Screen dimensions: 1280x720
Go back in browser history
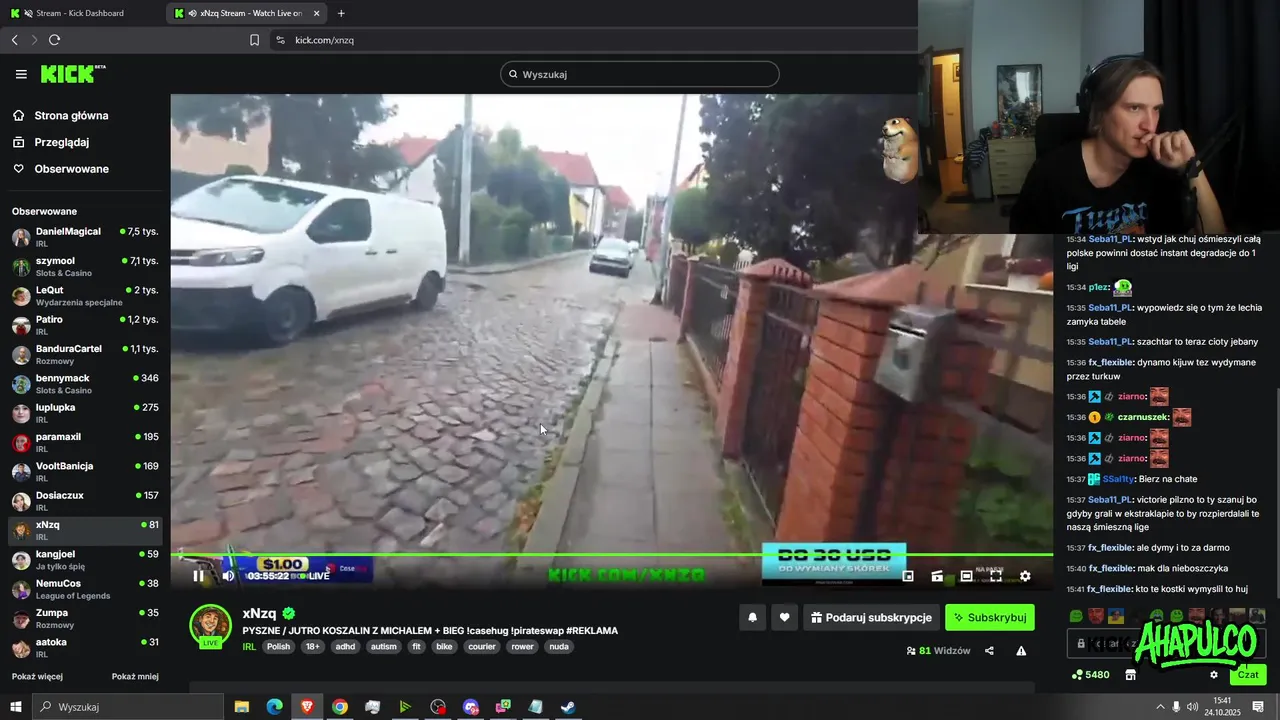(14, 40)
